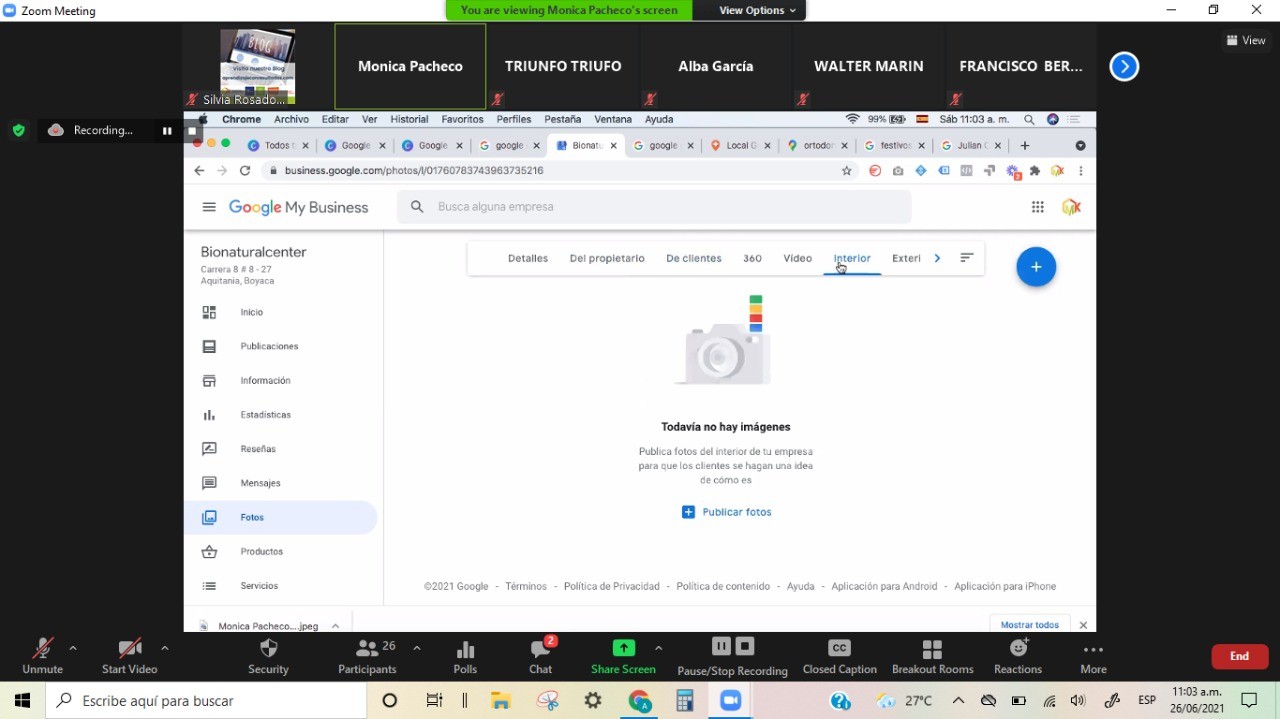Select the More options menu
The width and height of the screenshot is (1280, 719).
point(1093,650)
